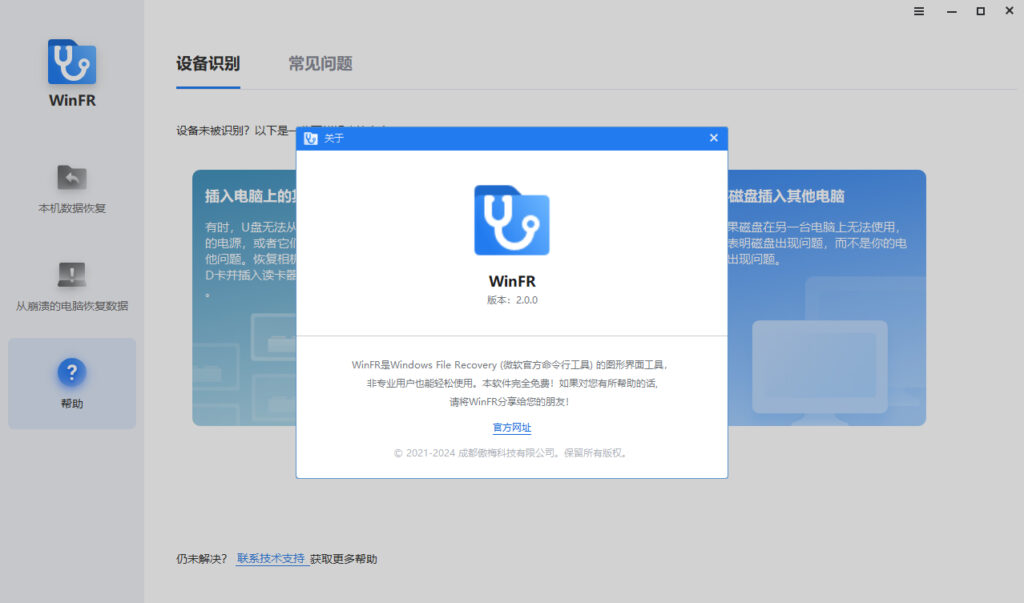Image resolution: width=1024 pixels, height=603 pixels.
Task: Click the 版本：2.0.0 version text
Action: (x=511, y=300)
